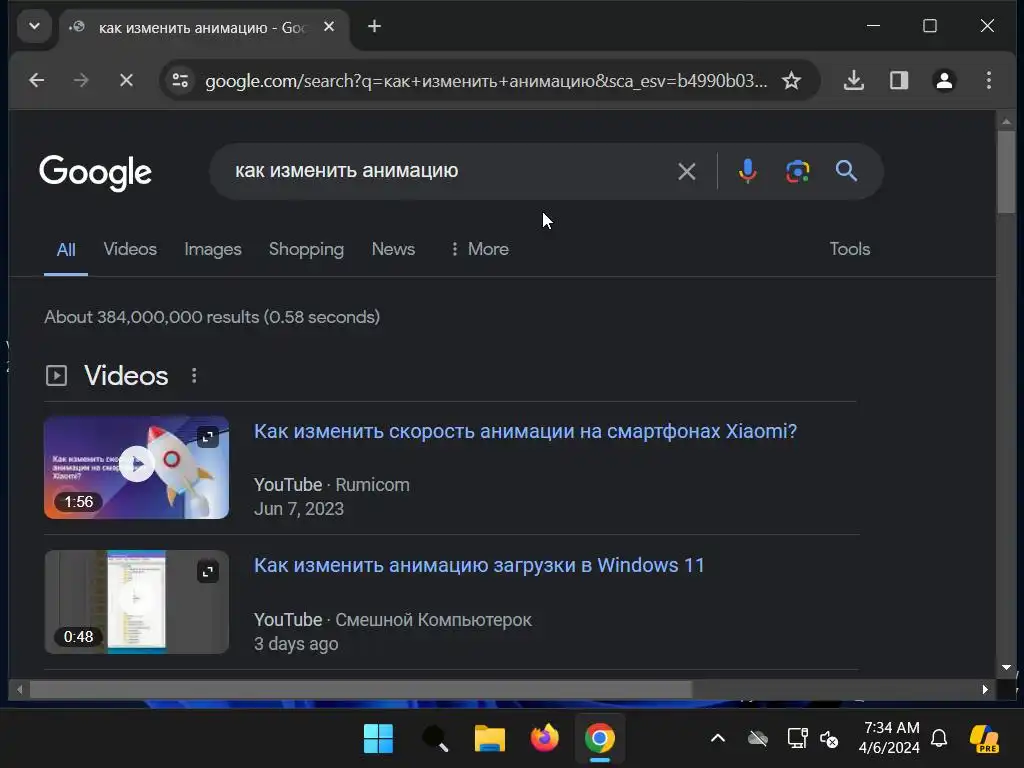Image resolution: width=1024 pixels, height=768 pixels.
Task: Close the Google search browser tab
Action: coord(329,27)
